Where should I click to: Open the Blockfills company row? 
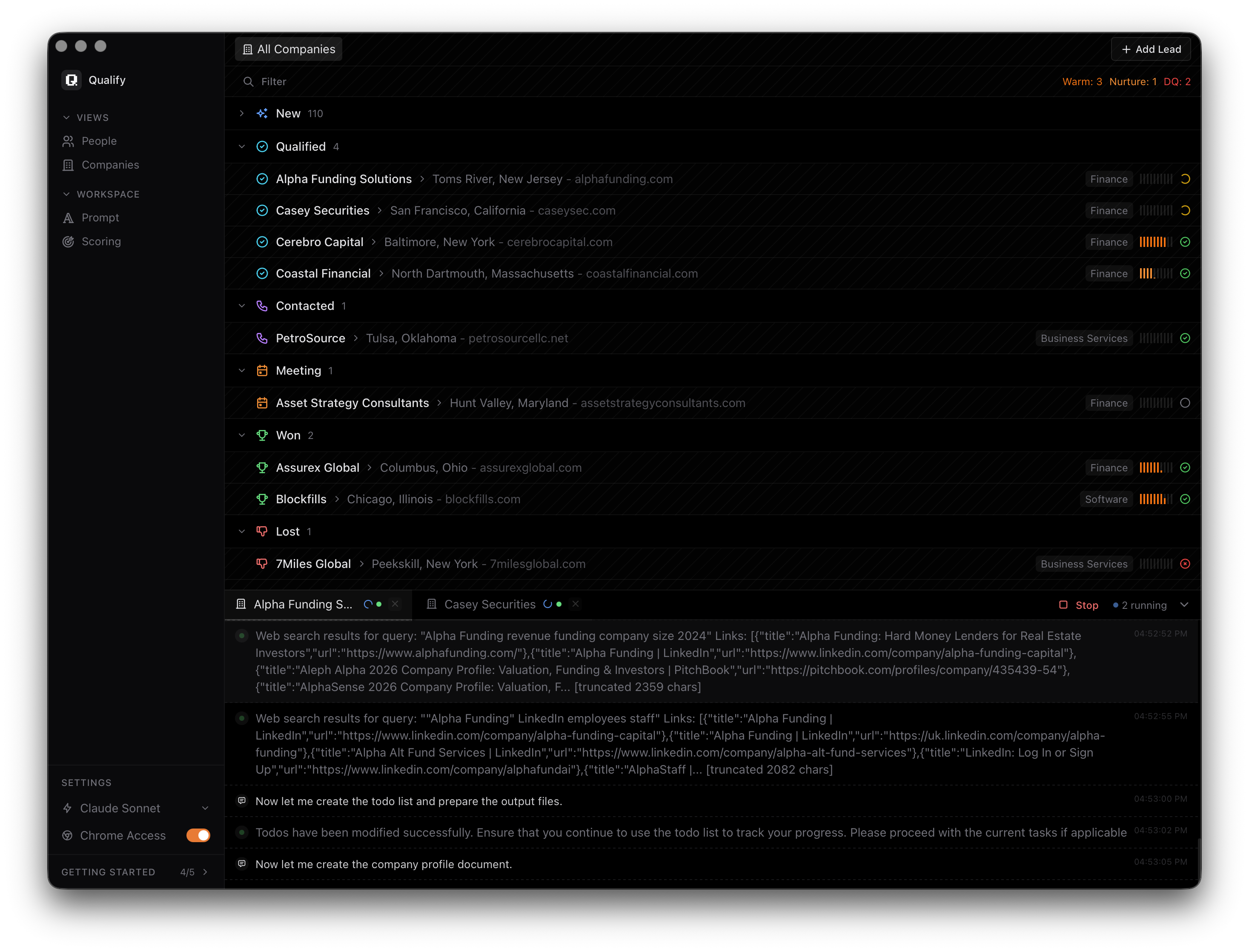[713, 499]
